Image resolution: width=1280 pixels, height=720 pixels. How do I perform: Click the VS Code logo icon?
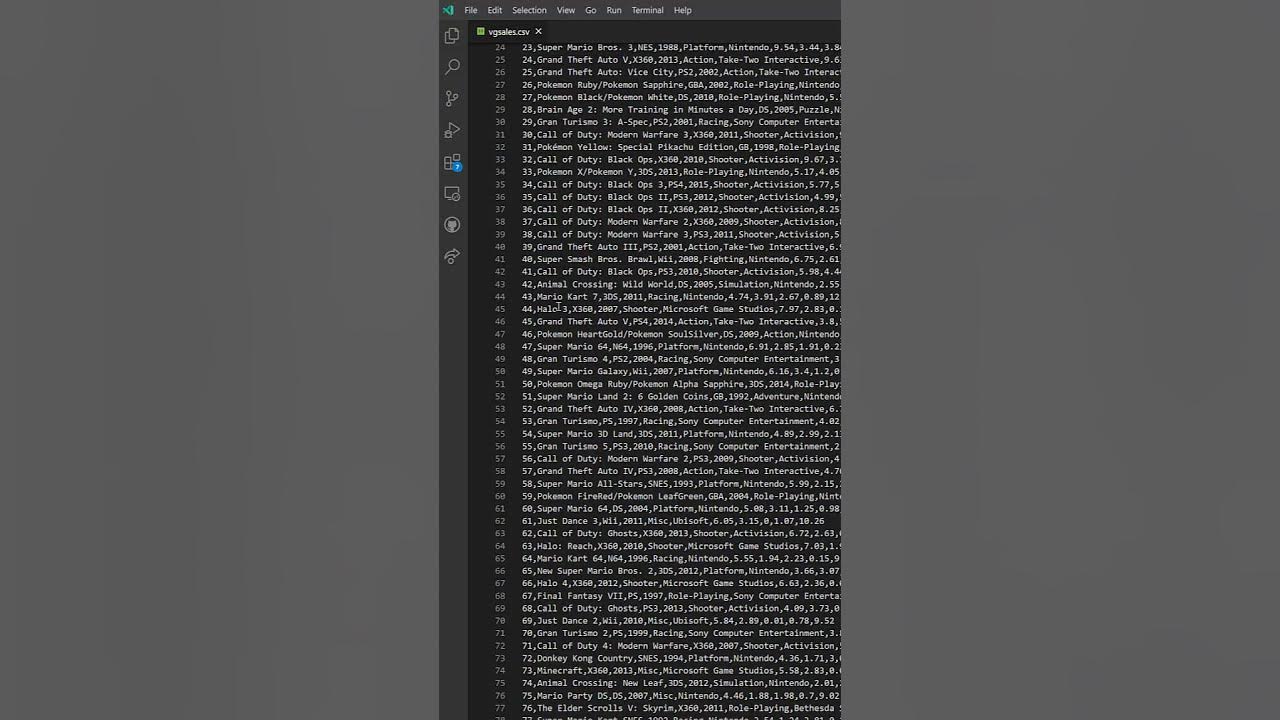pos(448,10)
